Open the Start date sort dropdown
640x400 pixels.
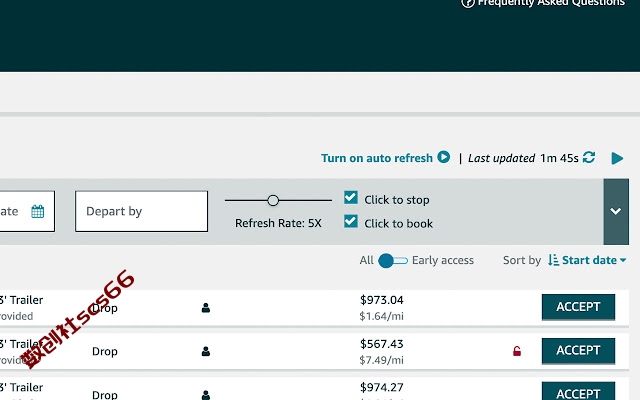coord(594,260)
